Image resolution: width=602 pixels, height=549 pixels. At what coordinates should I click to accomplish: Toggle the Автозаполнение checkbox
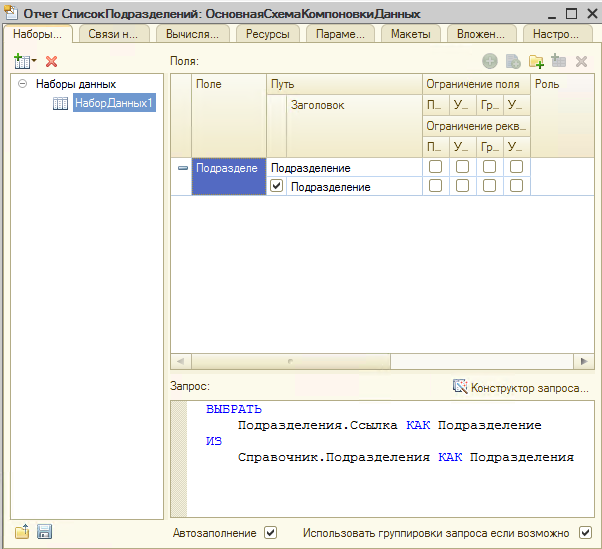pos(270,533)
